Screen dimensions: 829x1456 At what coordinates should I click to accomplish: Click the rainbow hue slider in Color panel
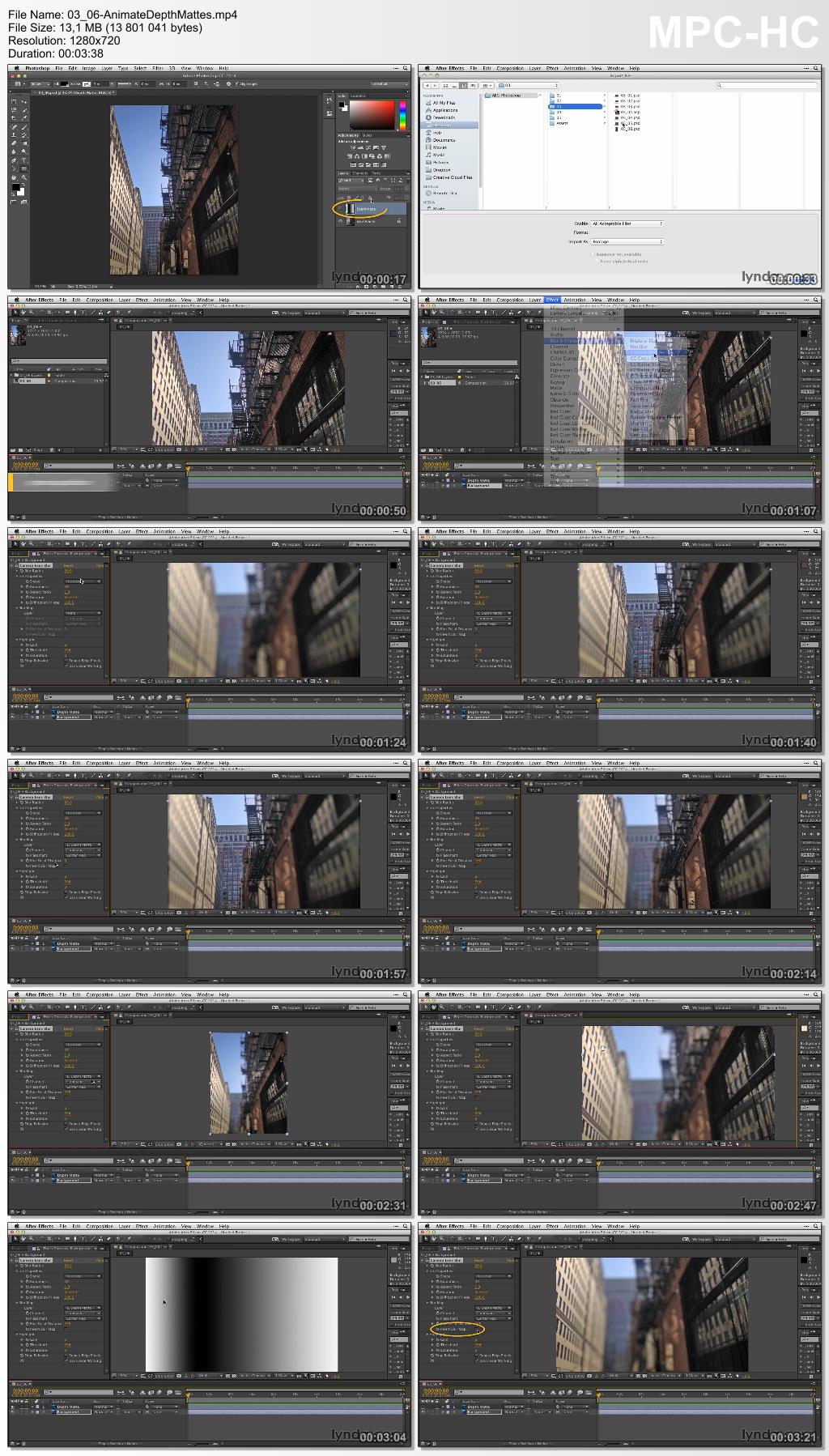pos(402,115)
